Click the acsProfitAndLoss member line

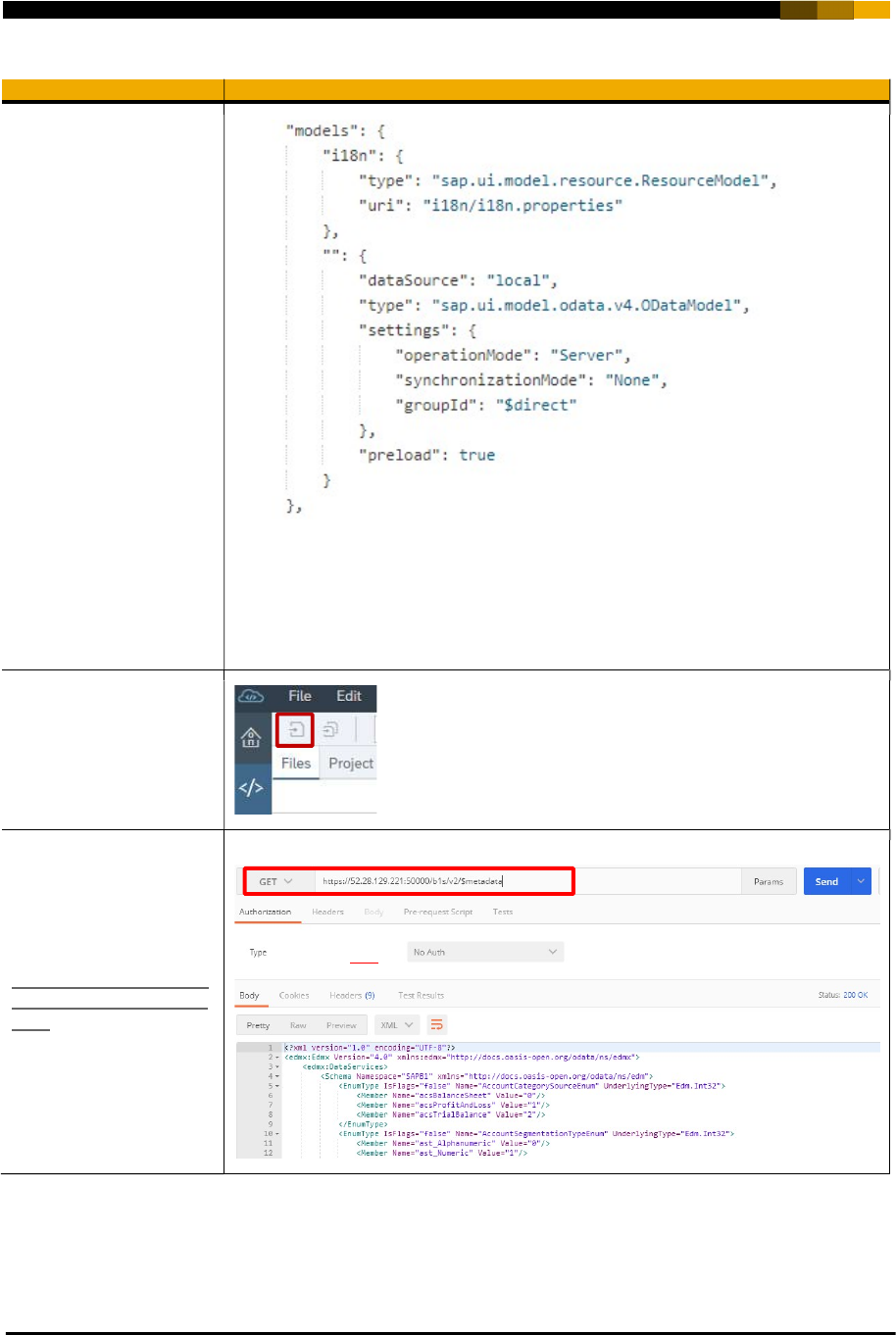coord(454,1105)
